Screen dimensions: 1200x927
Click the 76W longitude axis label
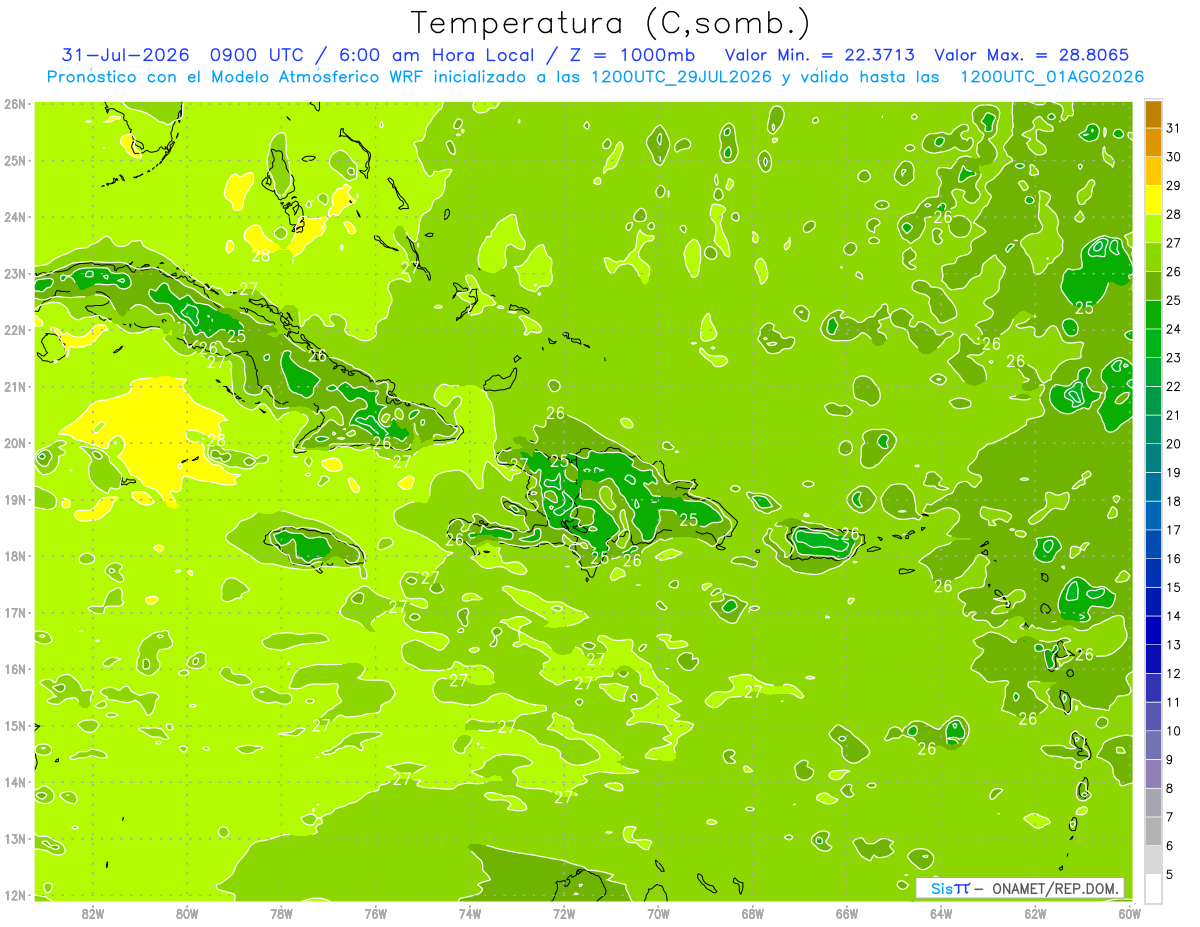[x=375, y=912]
